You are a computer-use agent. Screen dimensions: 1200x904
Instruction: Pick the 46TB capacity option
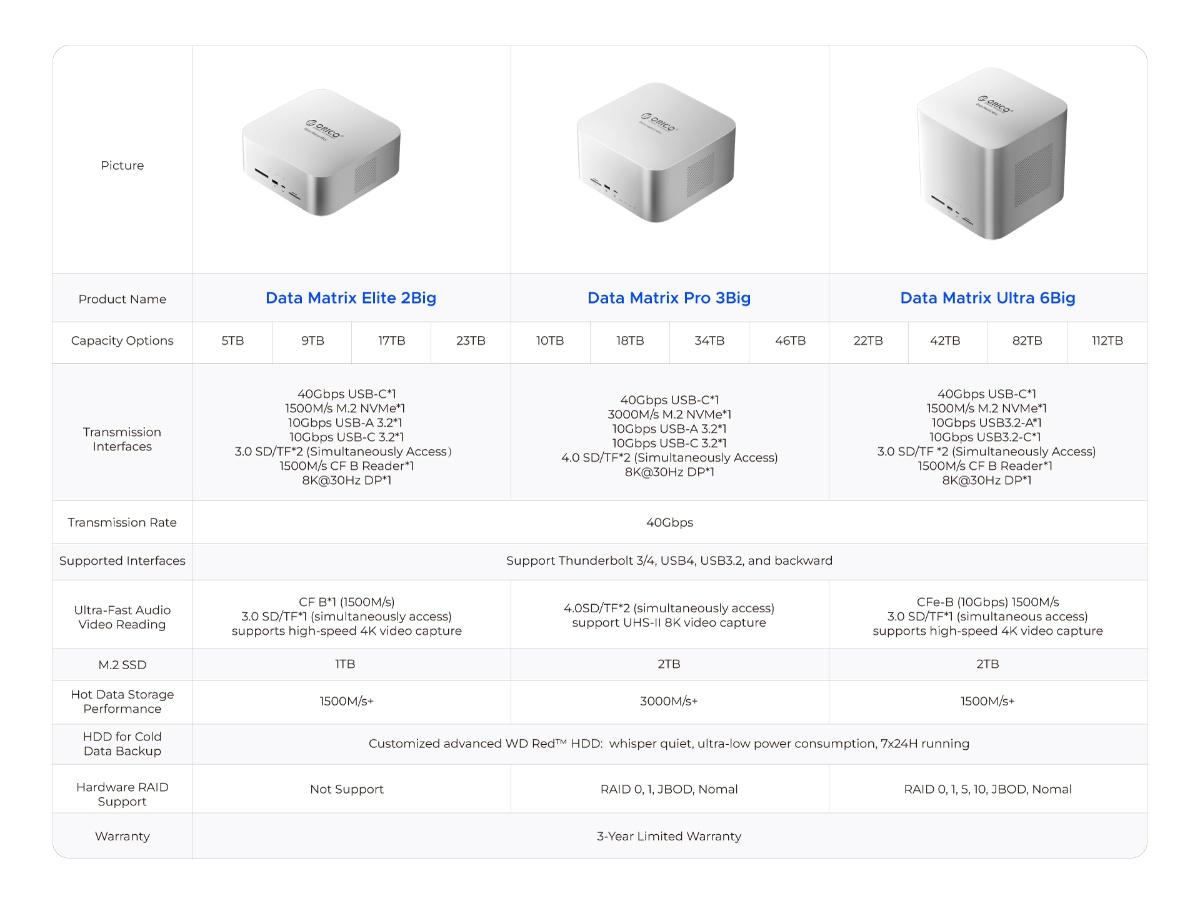tap(790, 341)
